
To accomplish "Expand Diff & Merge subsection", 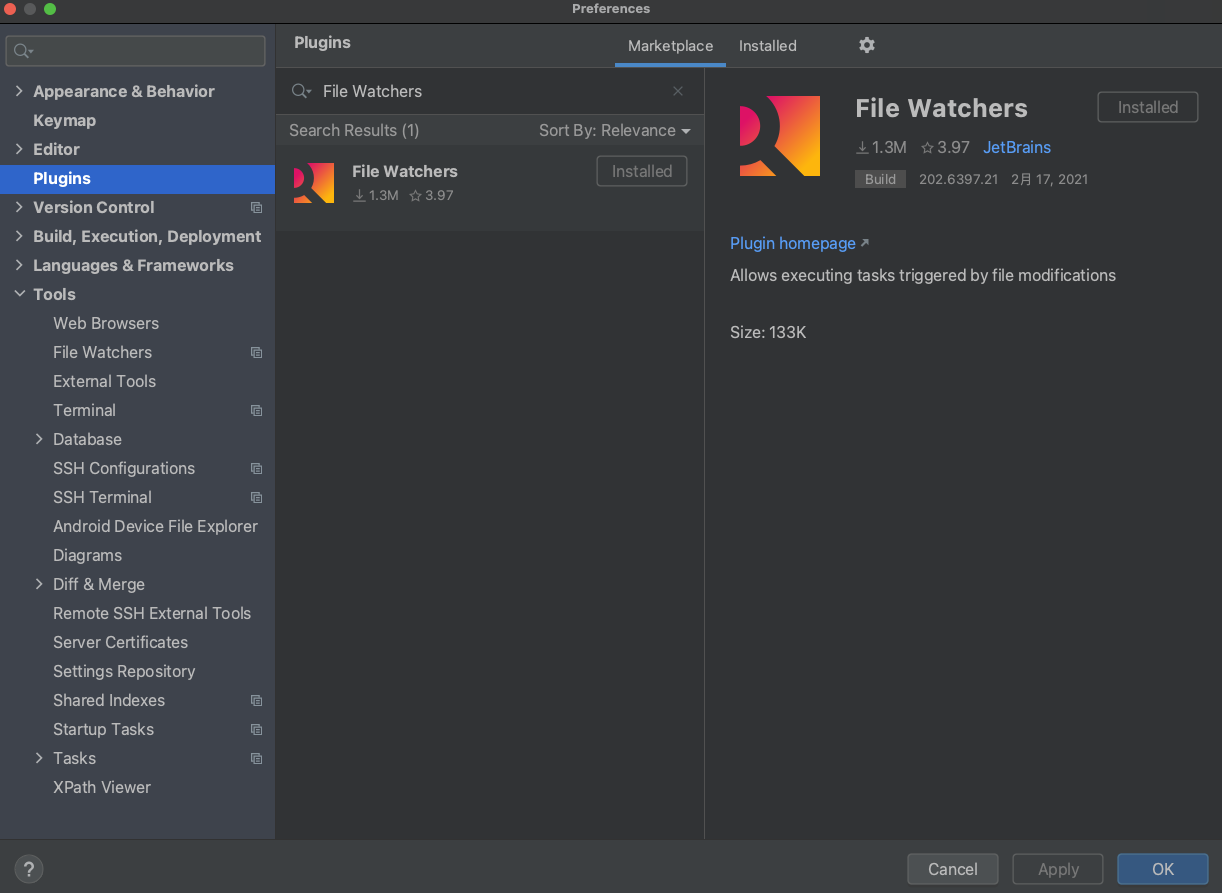I will 39,584.
